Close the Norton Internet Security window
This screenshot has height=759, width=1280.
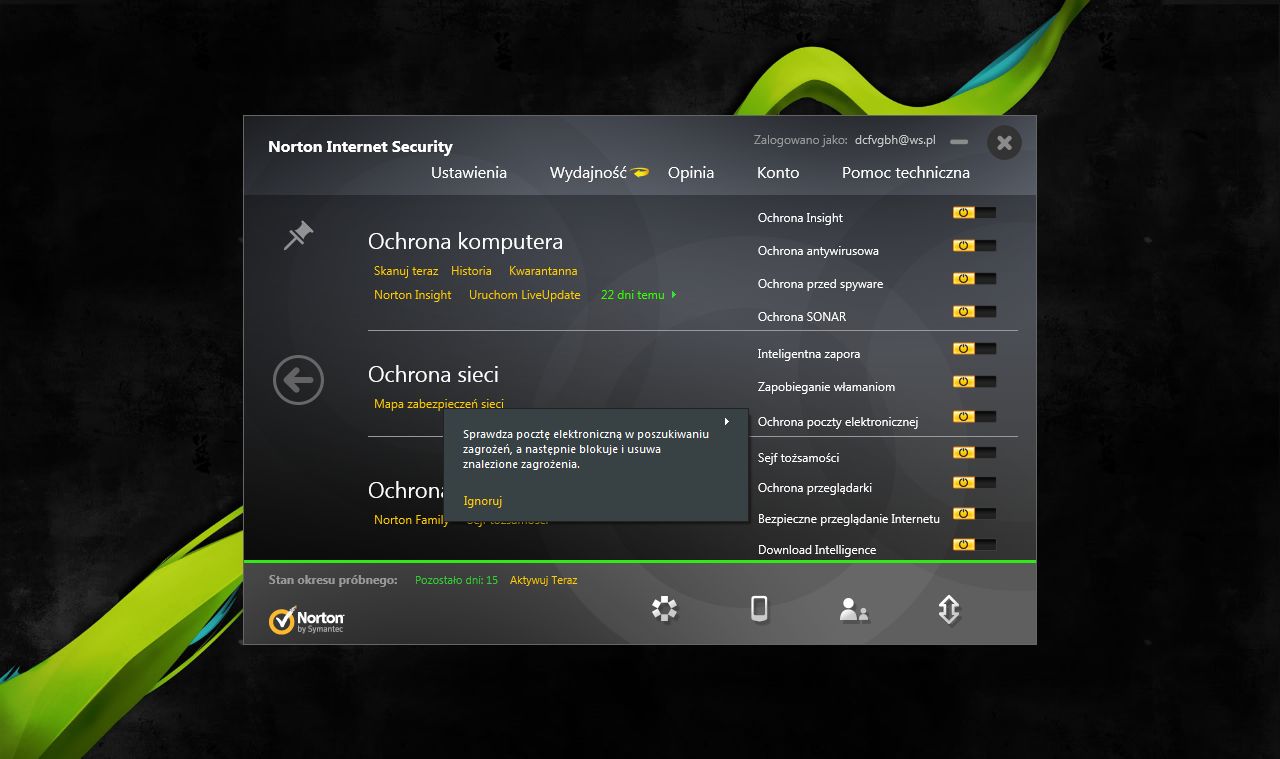point(1004,143)
